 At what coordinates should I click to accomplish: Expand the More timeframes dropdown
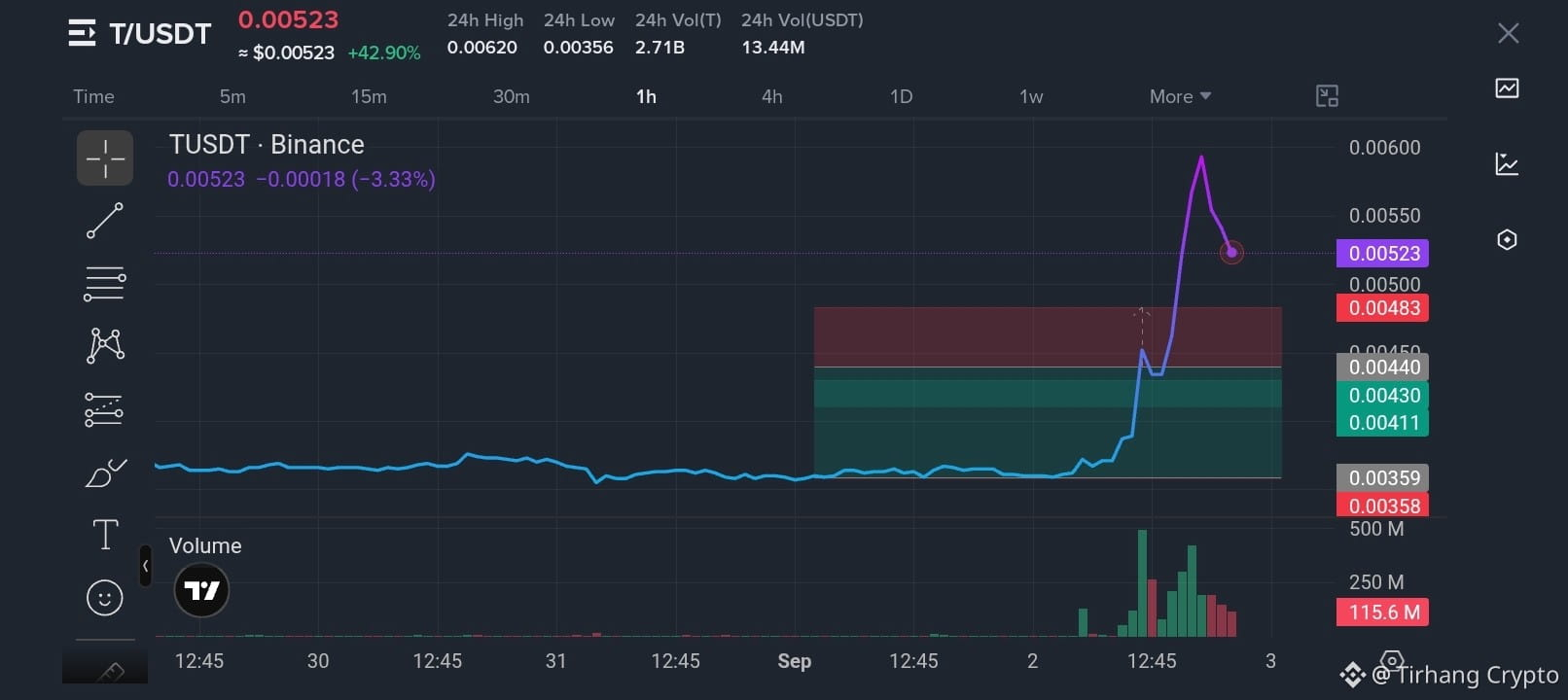[x=1180, y=96]
